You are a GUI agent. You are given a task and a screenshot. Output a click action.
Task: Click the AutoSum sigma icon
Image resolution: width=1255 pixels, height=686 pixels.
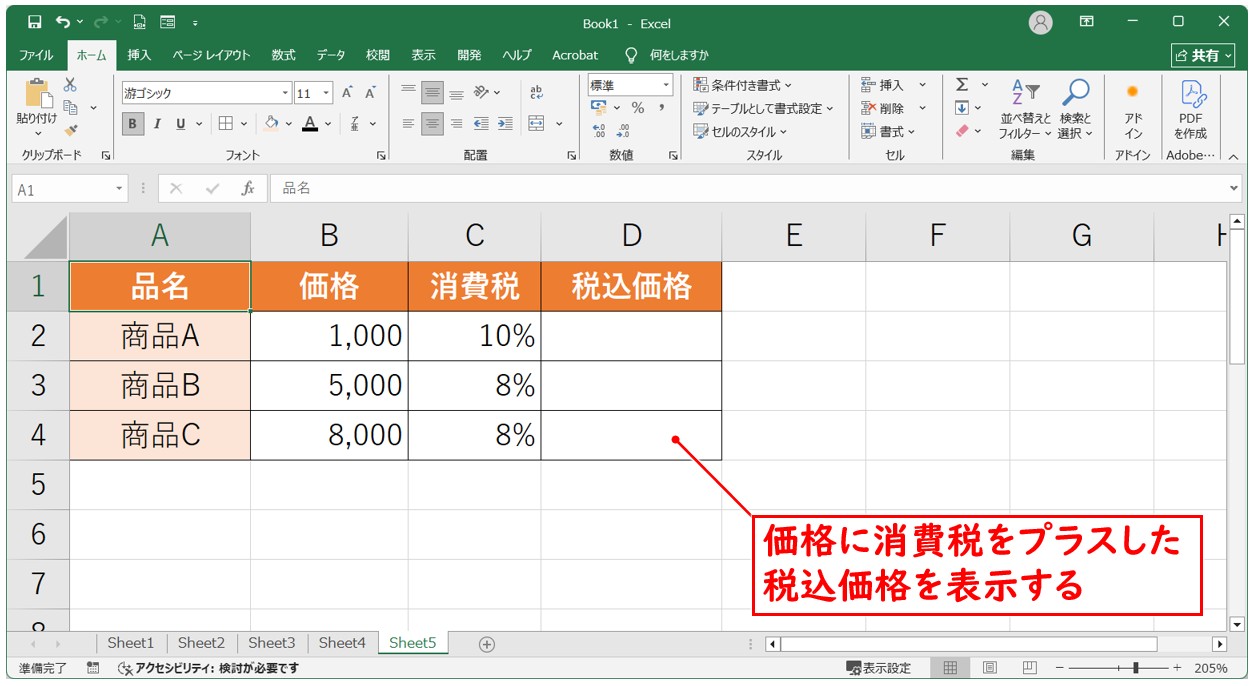[962, 86]
